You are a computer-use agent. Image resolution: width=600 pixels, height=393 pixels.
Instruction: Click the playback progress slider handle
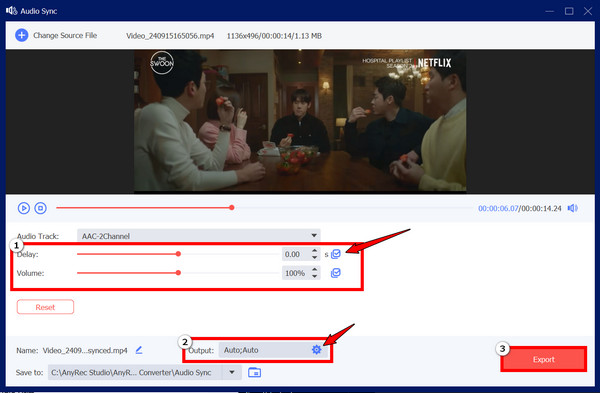[x=232, y=207]
